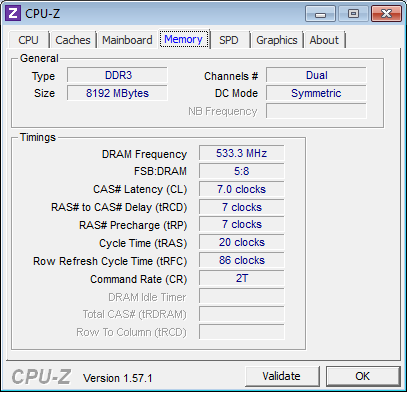Open the Caches tab
The height and width of the screenshot is (393, 408).
[73, 40]
